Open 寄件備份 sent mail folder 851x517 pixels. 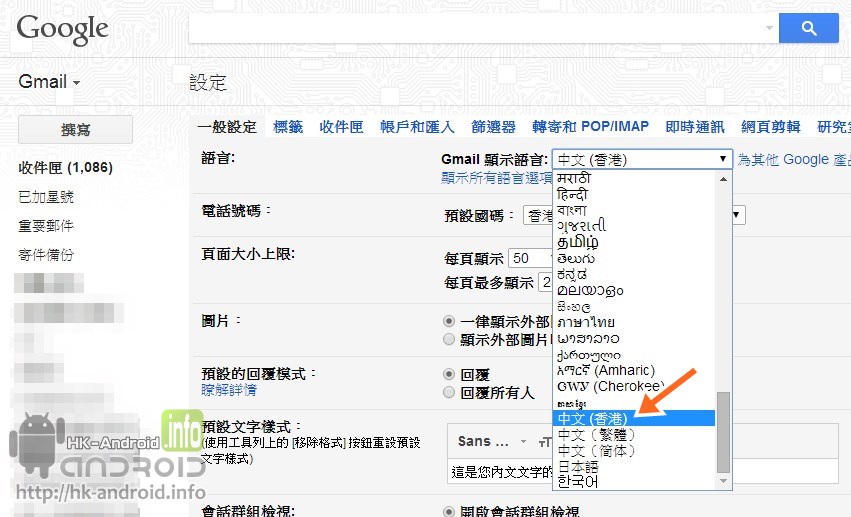(46, 255)
